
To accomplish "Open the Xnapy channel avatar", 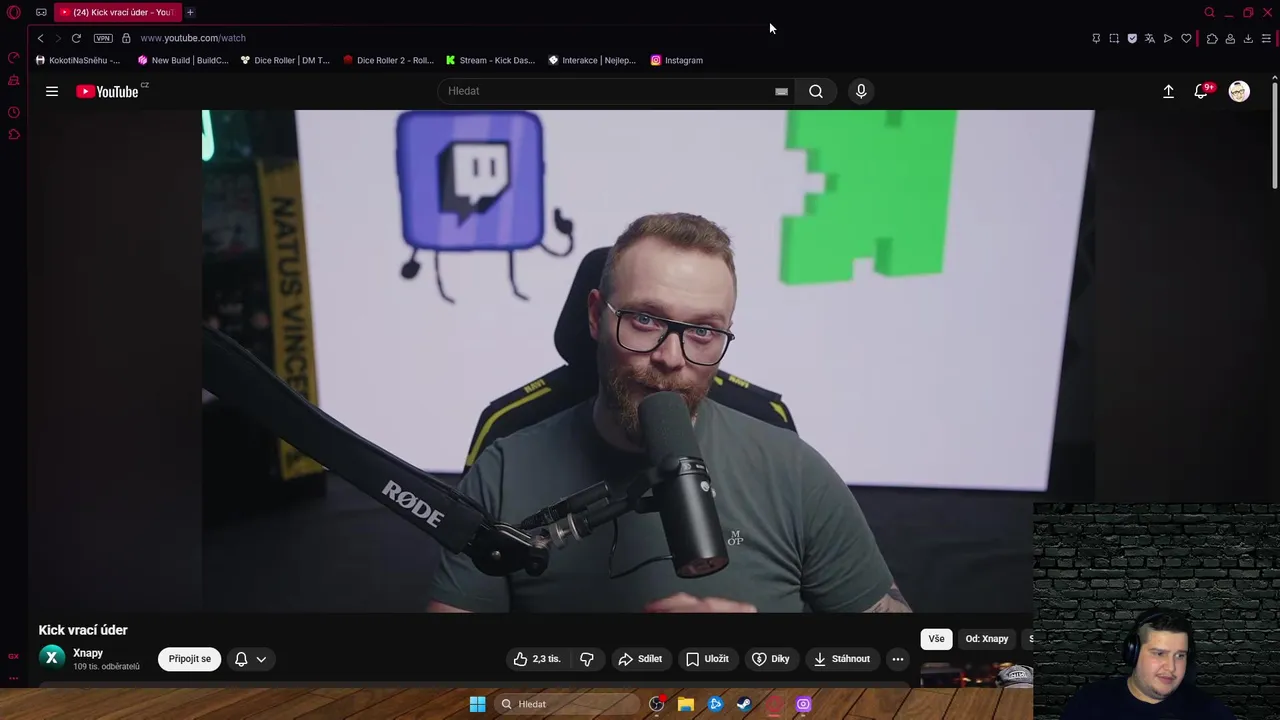I will tap(52, 658).
